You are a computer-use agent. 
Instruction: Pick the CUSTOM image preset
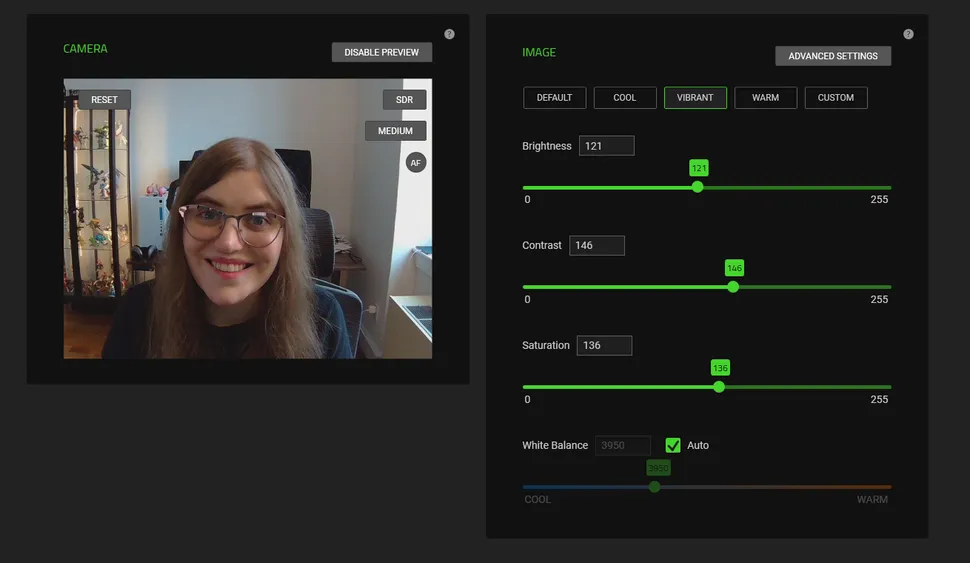835,98
